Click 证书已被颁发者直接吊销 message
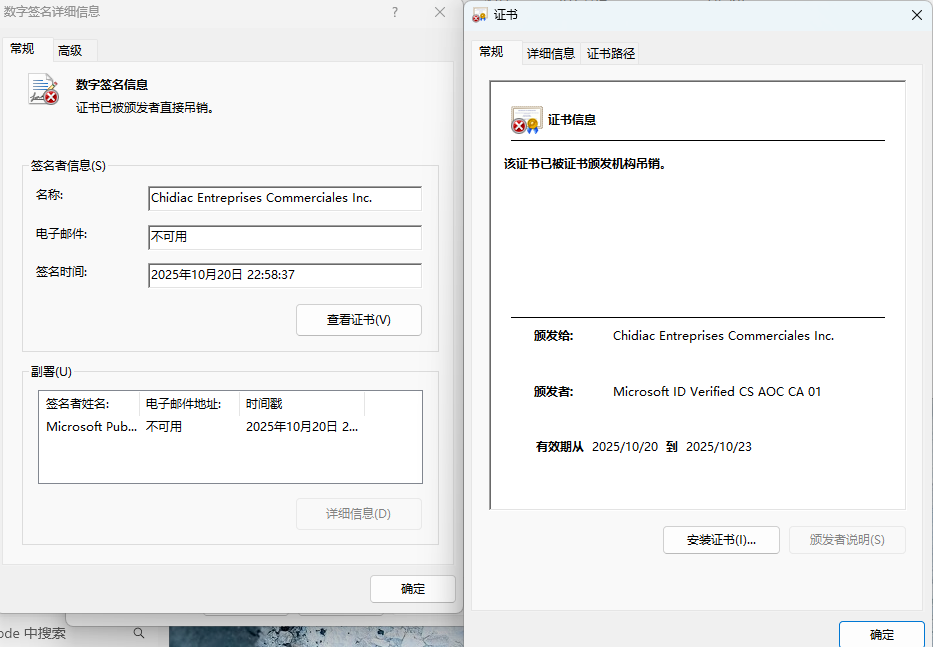 click(145, 108)
